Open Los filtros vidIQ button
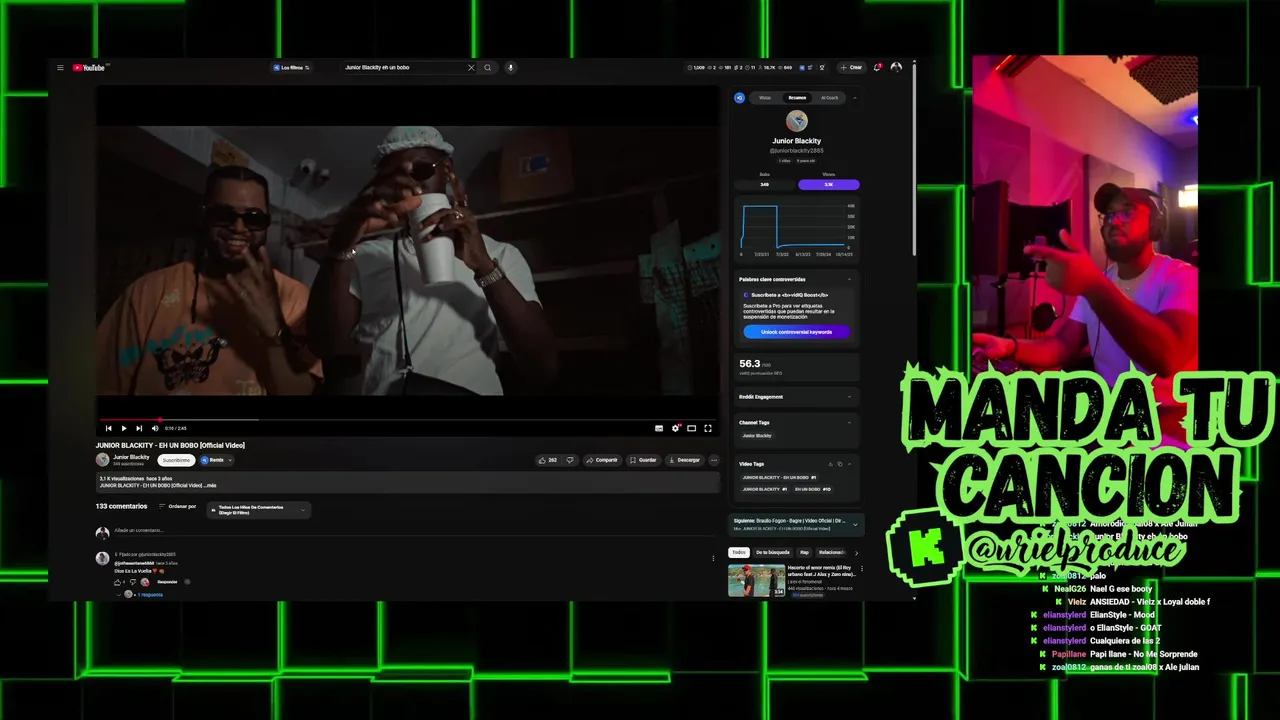The image size is (1280, 720). (x=291, y=68)
